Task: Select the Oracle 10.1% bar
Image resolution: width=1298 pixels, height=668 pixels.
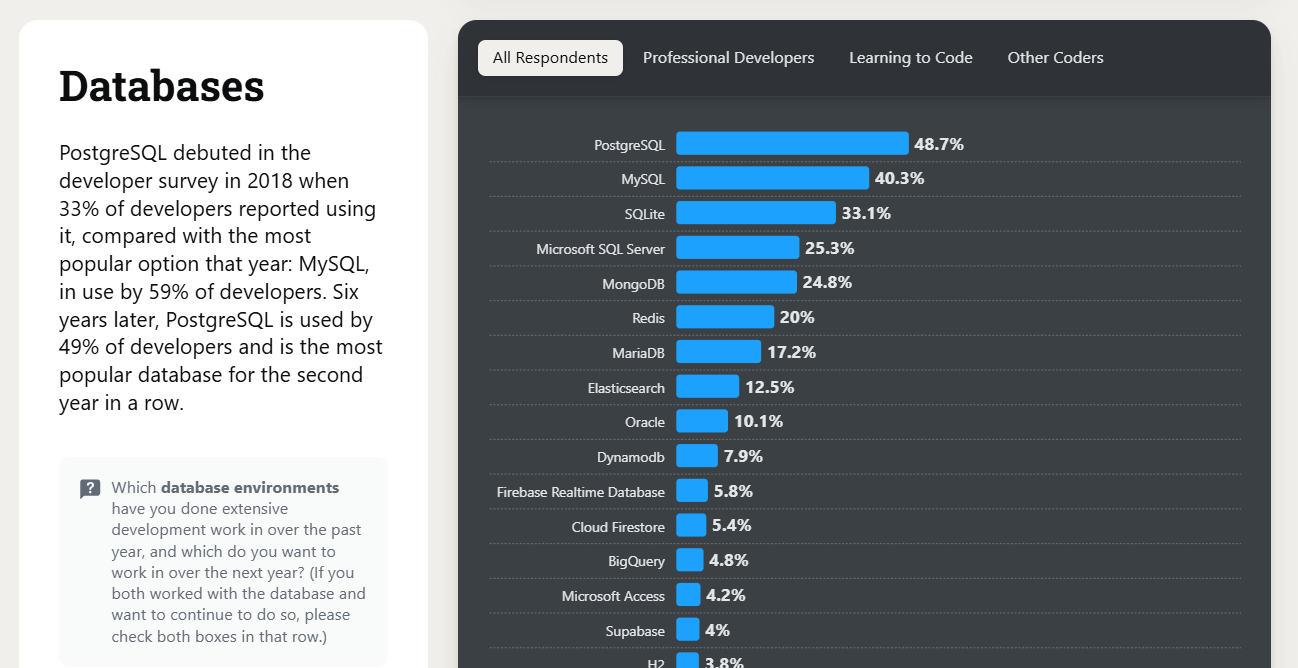Action: tap(701, 421)
